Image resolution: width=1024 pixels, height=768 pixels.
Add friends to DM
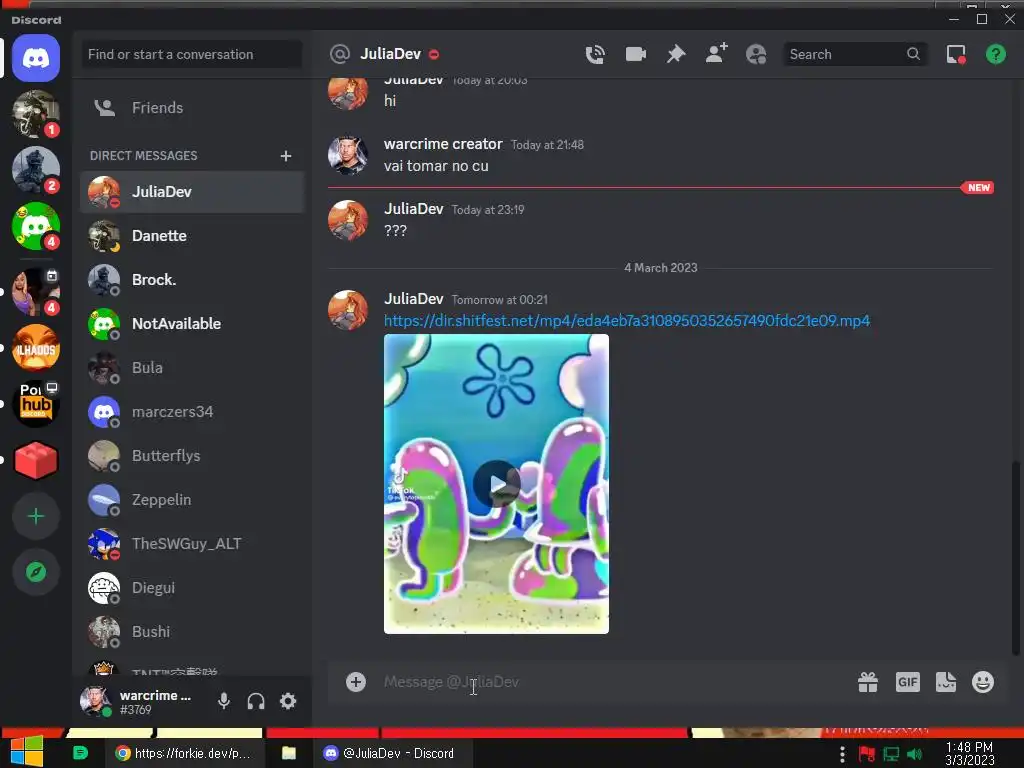[x=716, y=54]
